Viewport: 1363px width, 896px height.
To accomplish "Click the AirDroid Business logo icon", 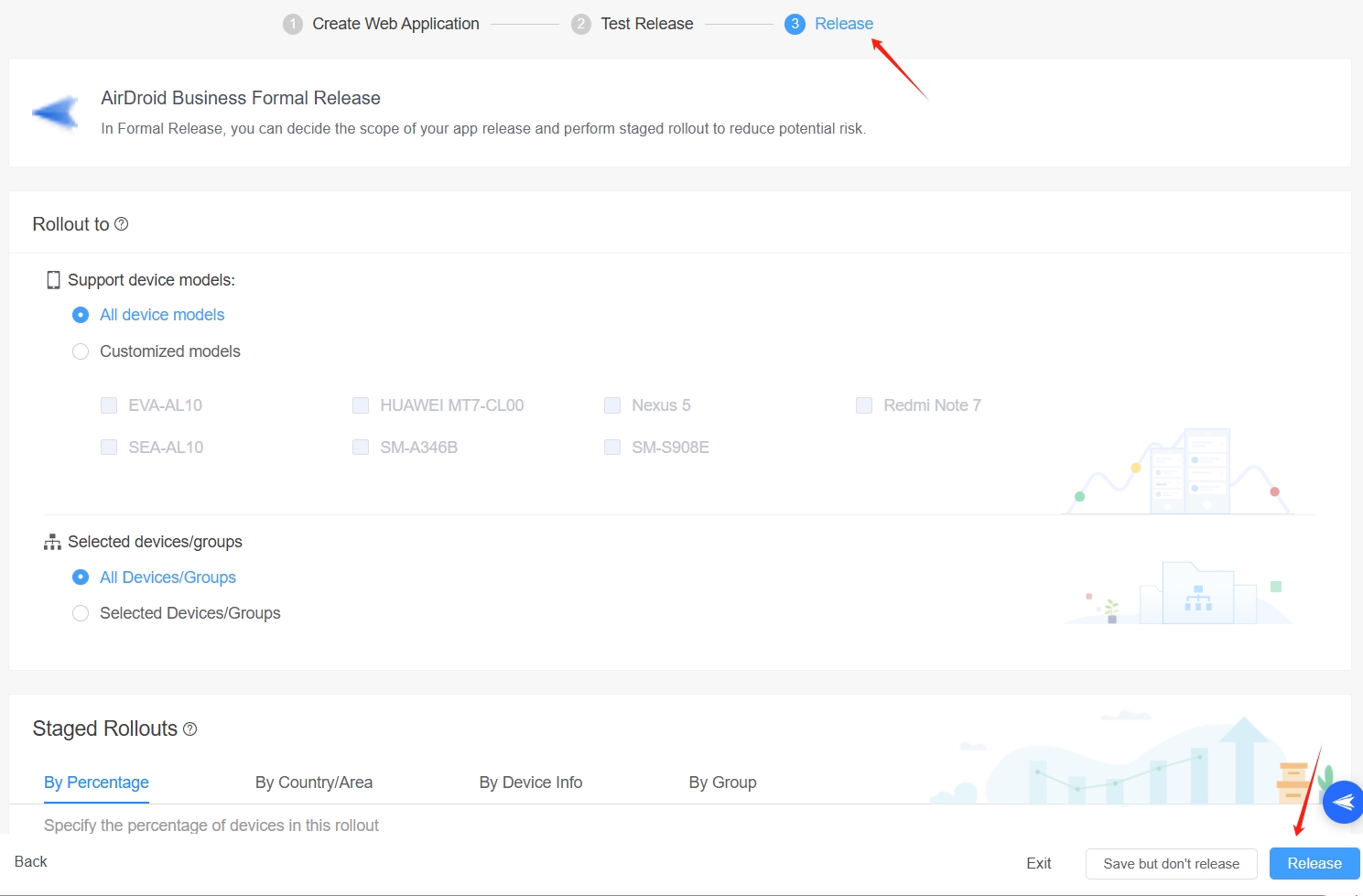I will pyautogui.click(x=56, y=113).
